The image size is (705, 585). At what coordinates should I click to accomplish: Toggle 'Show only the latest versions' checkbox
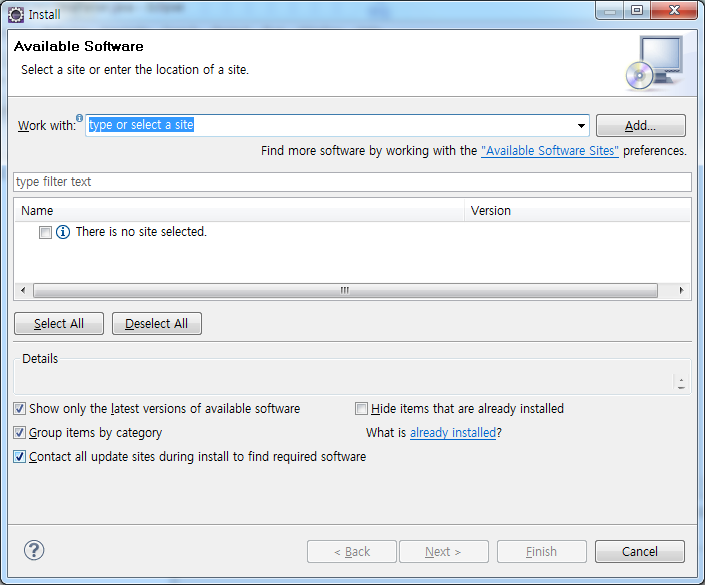[x=19, y=409]
